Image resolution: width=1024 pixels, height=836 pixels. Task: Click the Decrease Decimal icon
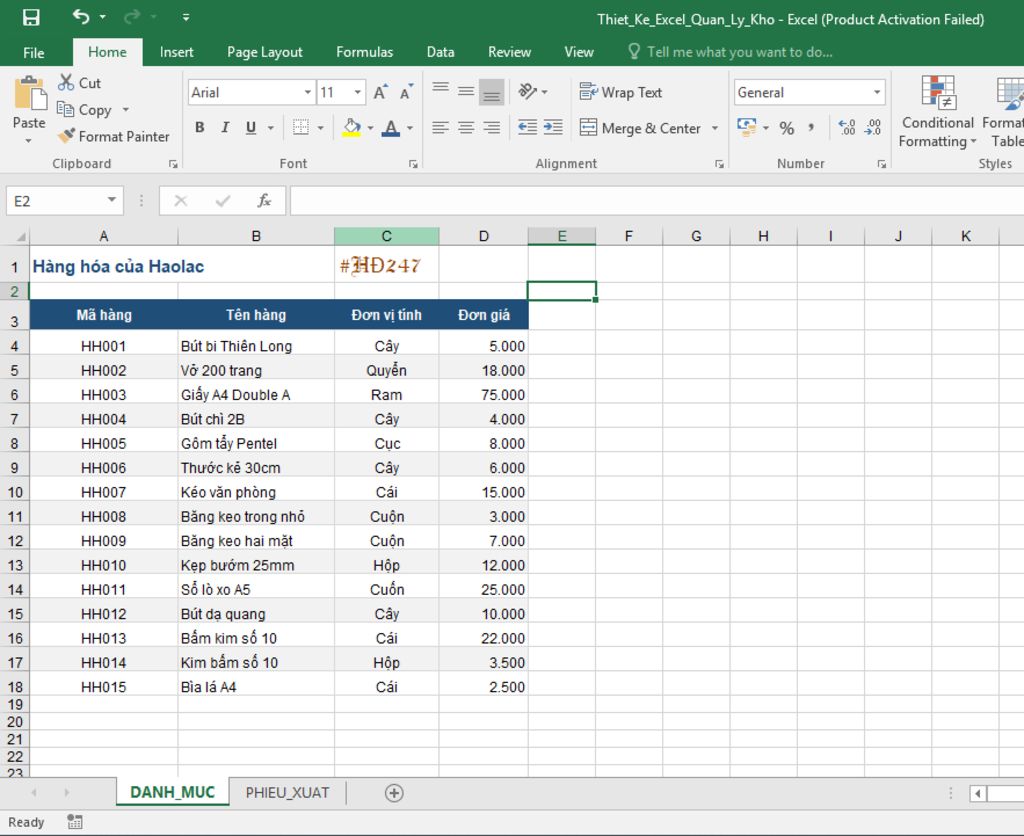[x=873, y=127]
